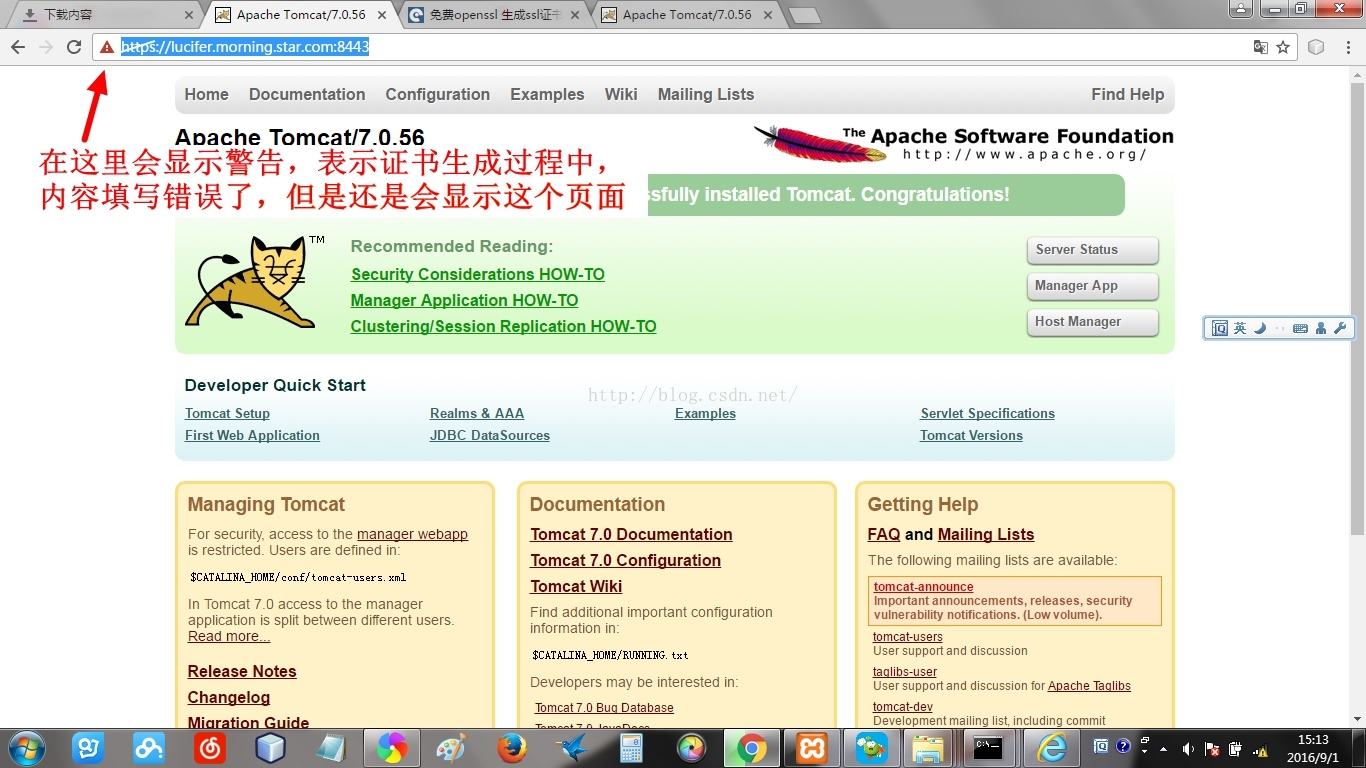
Task: Open the Calculator taskbar icon
Action: [x=631, y=748]
